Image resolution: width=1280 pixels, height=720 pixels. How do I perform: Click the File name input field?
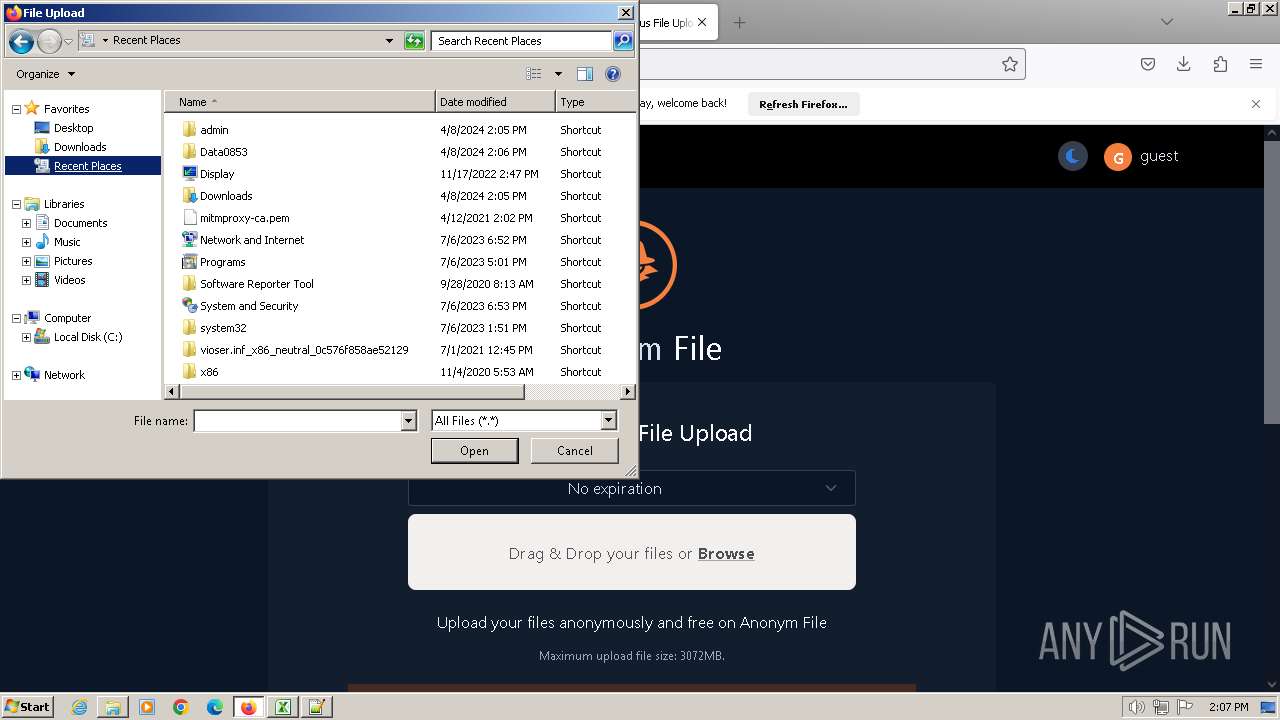(297, 421)
